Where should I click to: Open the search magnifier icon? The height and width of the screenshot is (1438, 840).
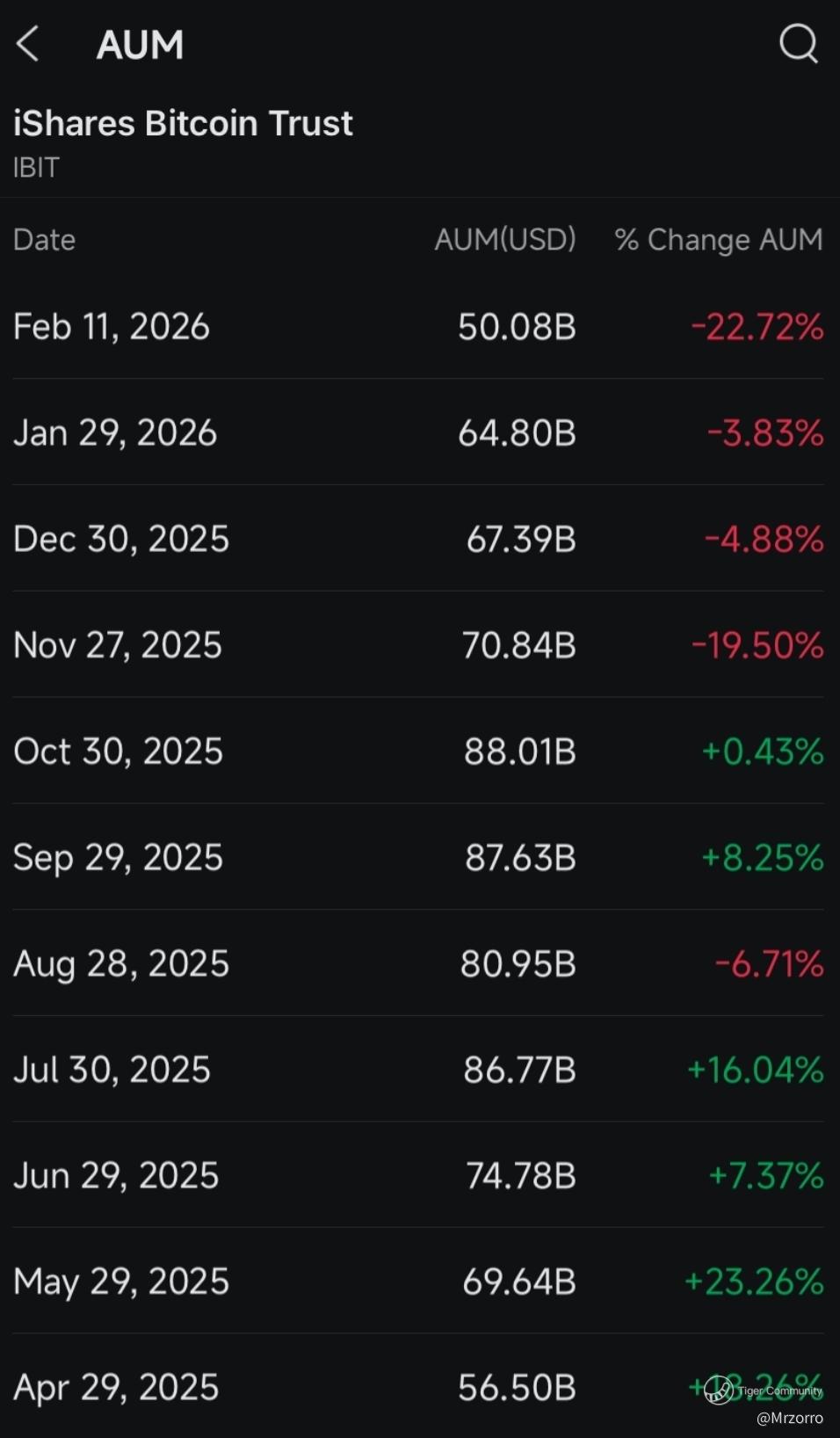tap(798, 43)
